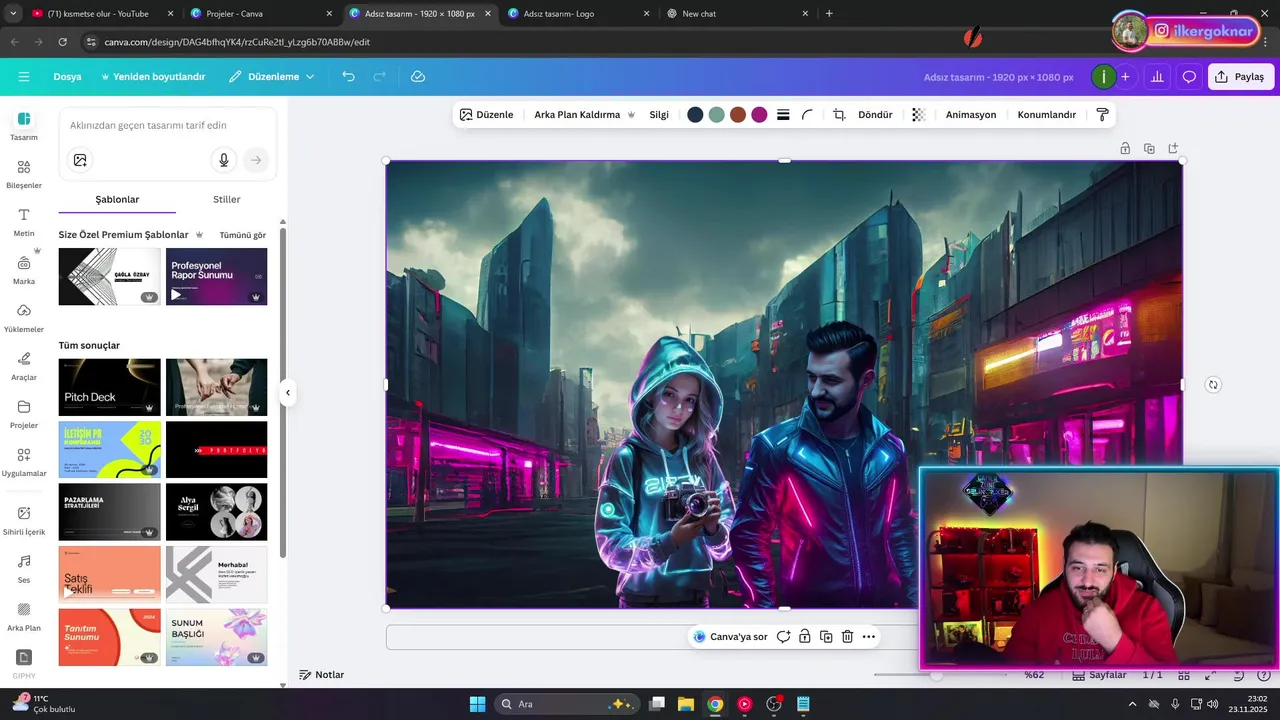Open the comments speech bubble icon
This screenshot has height=720, width=1280.
point(1189,77)
